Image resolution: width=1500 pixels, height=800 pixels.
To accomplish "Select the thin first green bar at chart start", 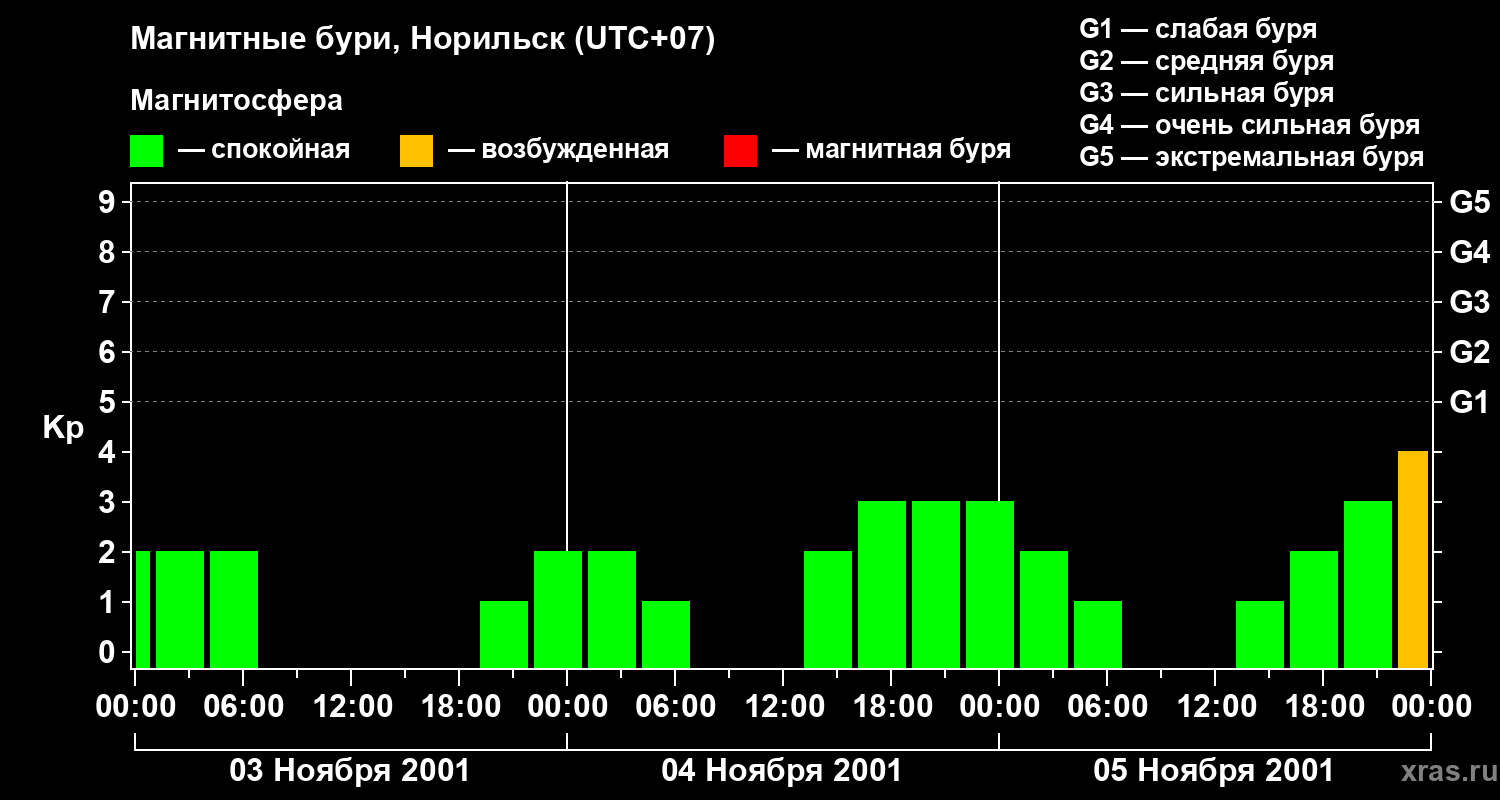I will tap(143, 609).
